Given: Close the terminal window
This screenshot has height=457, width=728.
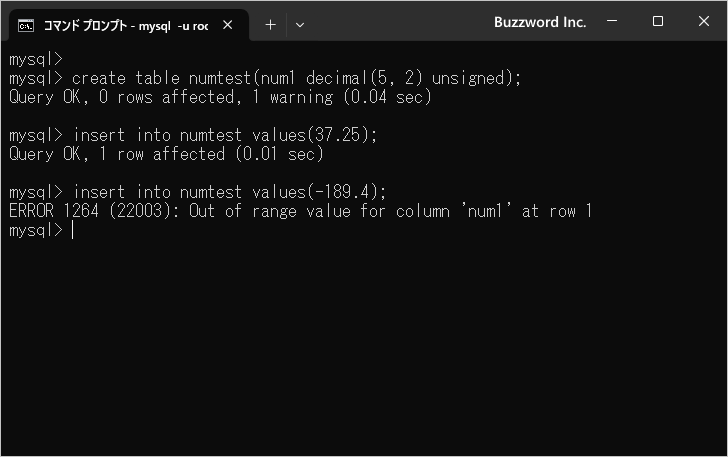Looking at the screenshot, I should [x=704, y=21].
